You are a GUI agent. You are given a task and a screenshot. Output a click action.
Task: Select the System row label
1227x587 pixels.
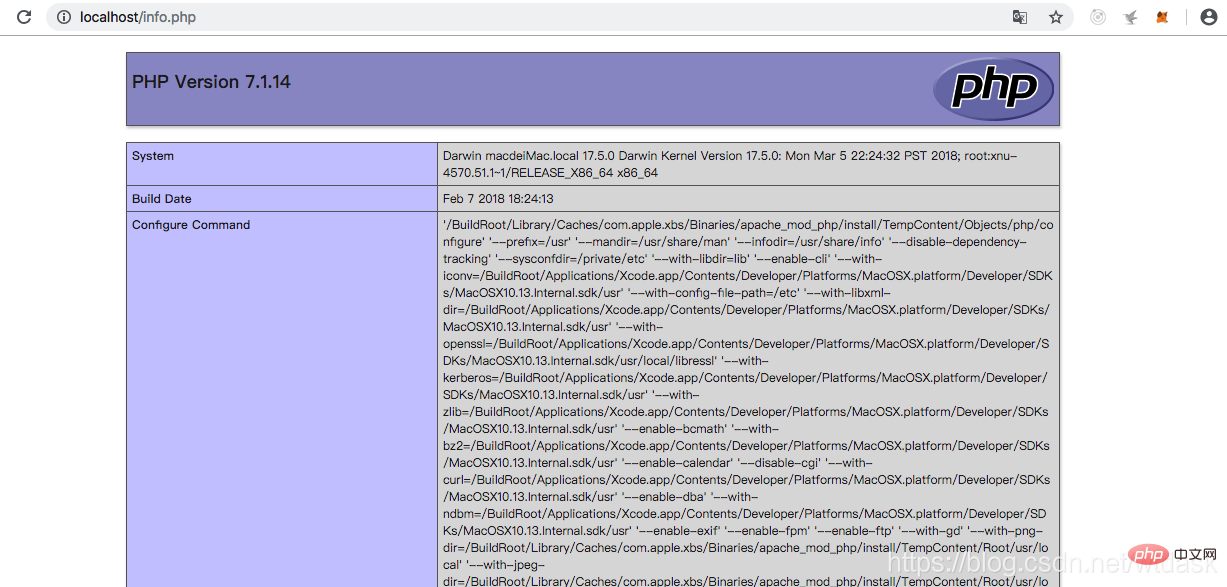pyautogui.click(x=153, y=156)
